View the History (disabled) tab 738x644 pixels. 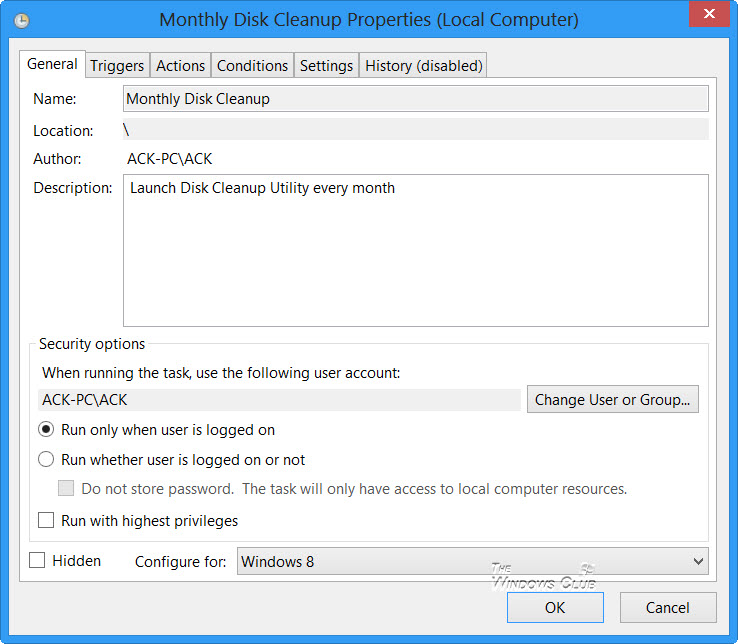tap(424, 66)
